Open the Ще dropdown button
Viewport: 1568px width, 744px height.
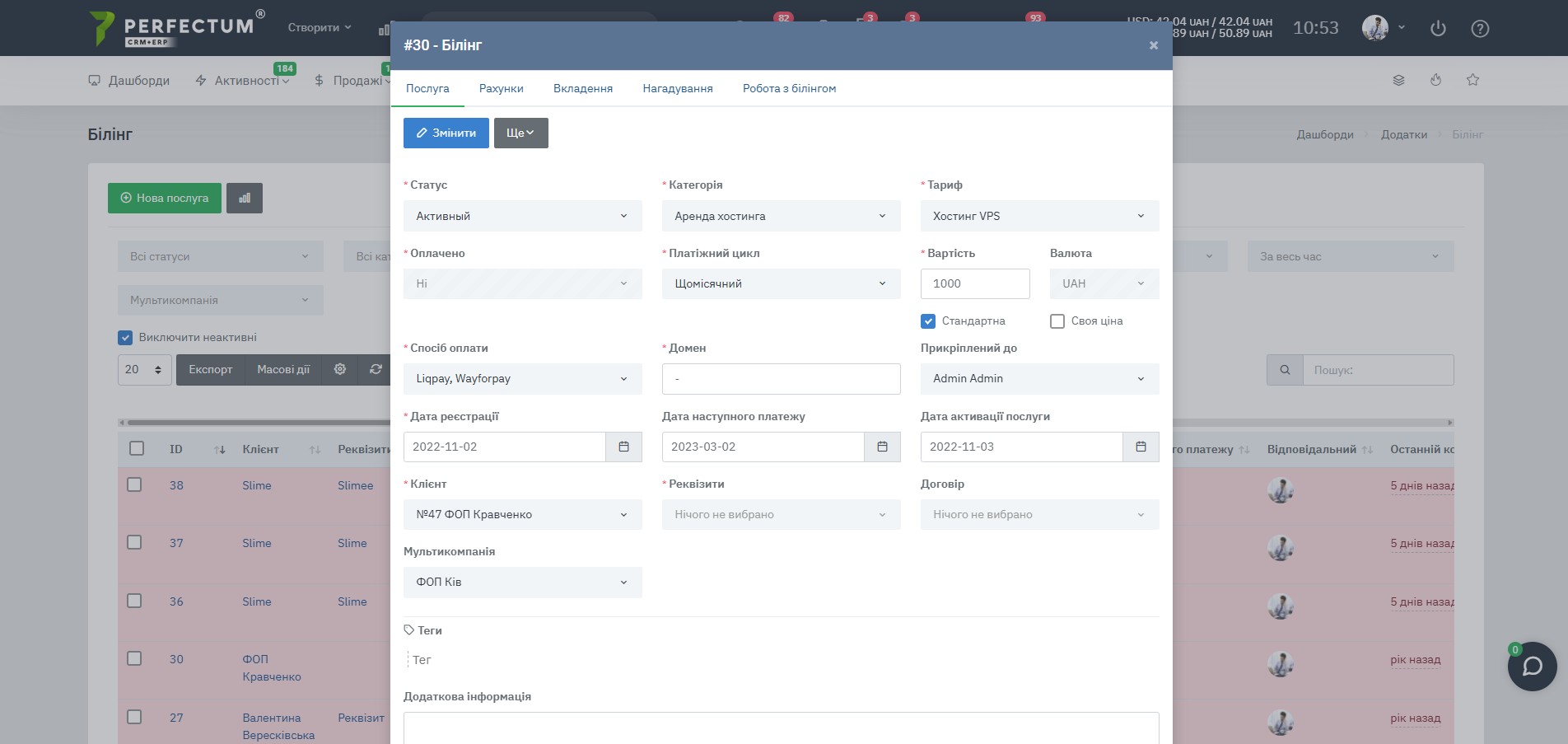pyautogui.click(x=521, y=133)
